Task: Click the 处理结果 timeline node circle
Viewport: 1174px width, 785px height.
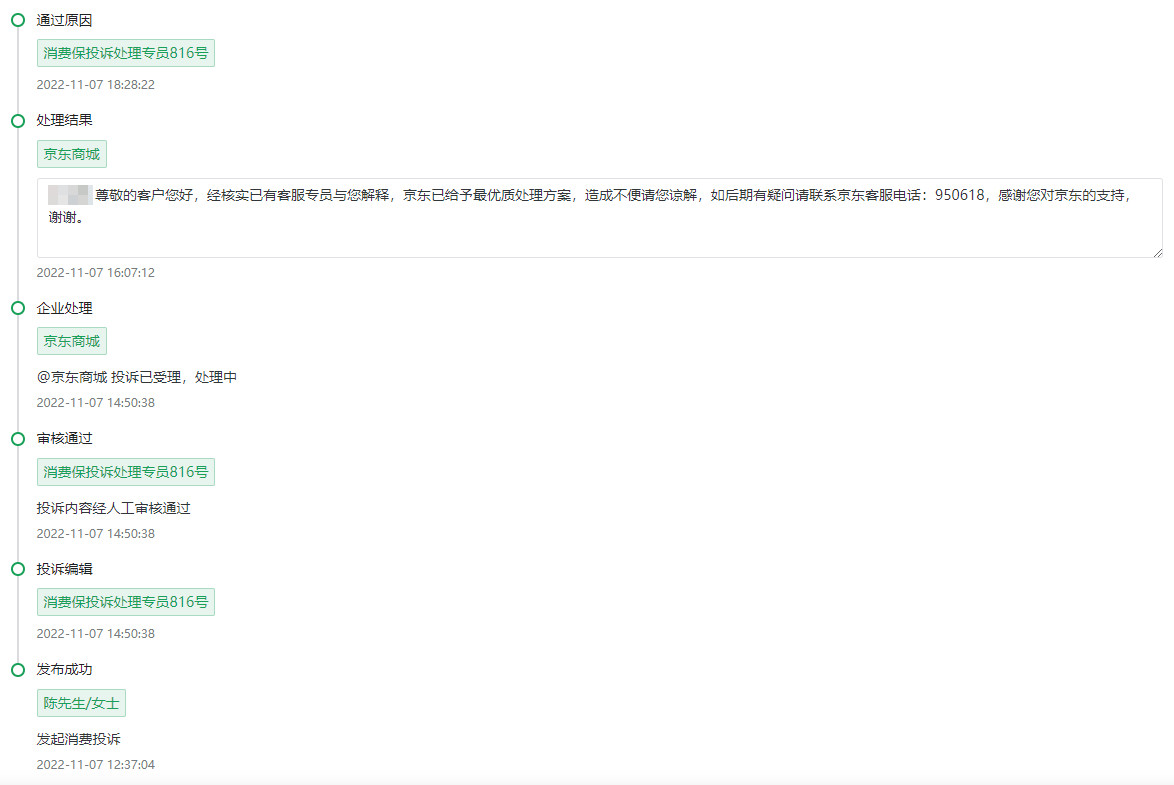Action: point(18,121)
